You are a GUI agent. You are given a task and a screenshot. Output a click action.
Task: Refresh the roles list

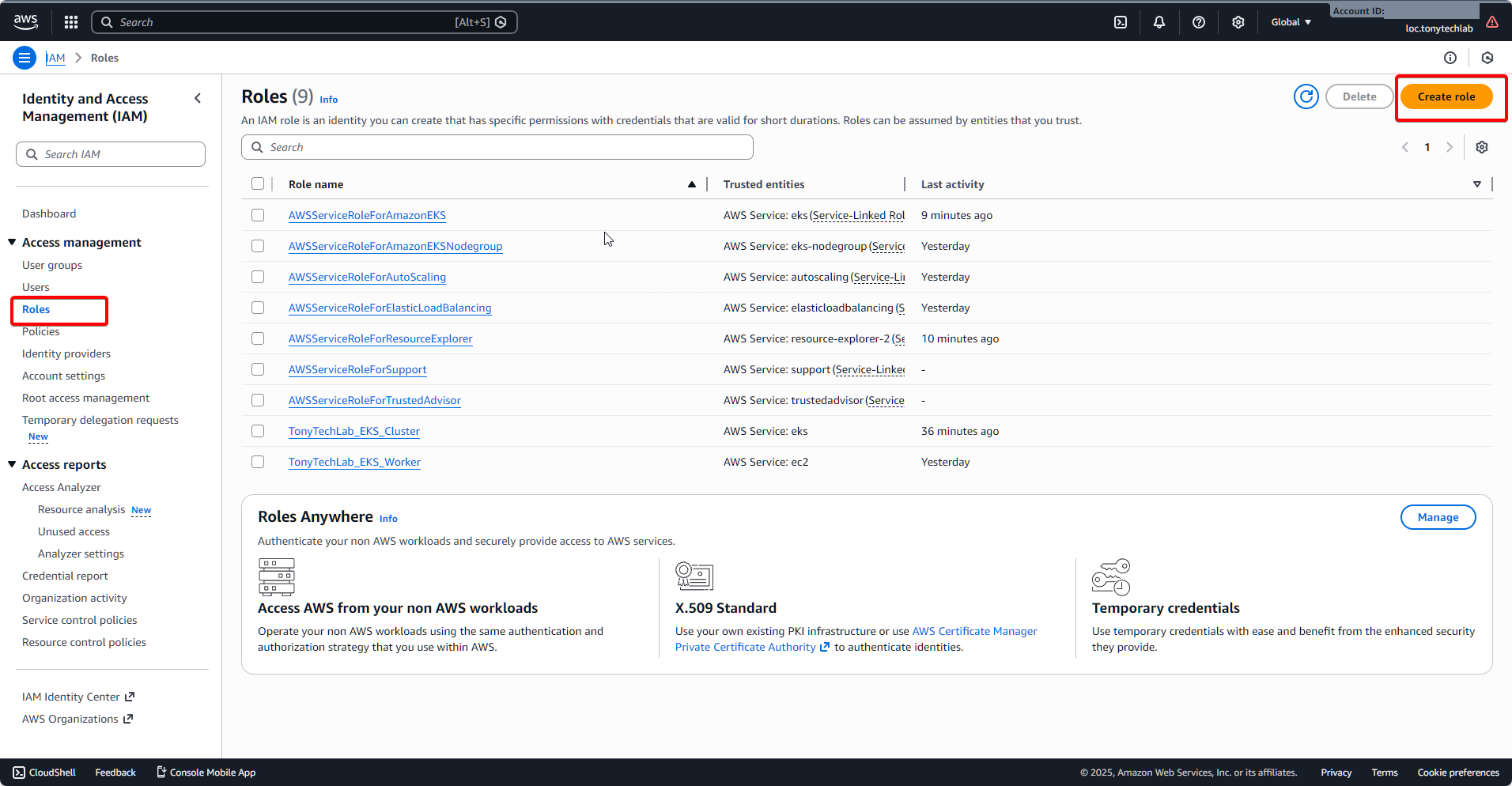[1306, 96]
